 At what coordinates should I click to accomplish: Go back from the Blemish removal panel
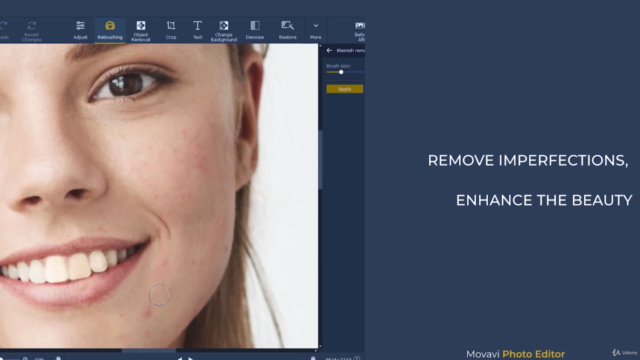coord(329,50)
